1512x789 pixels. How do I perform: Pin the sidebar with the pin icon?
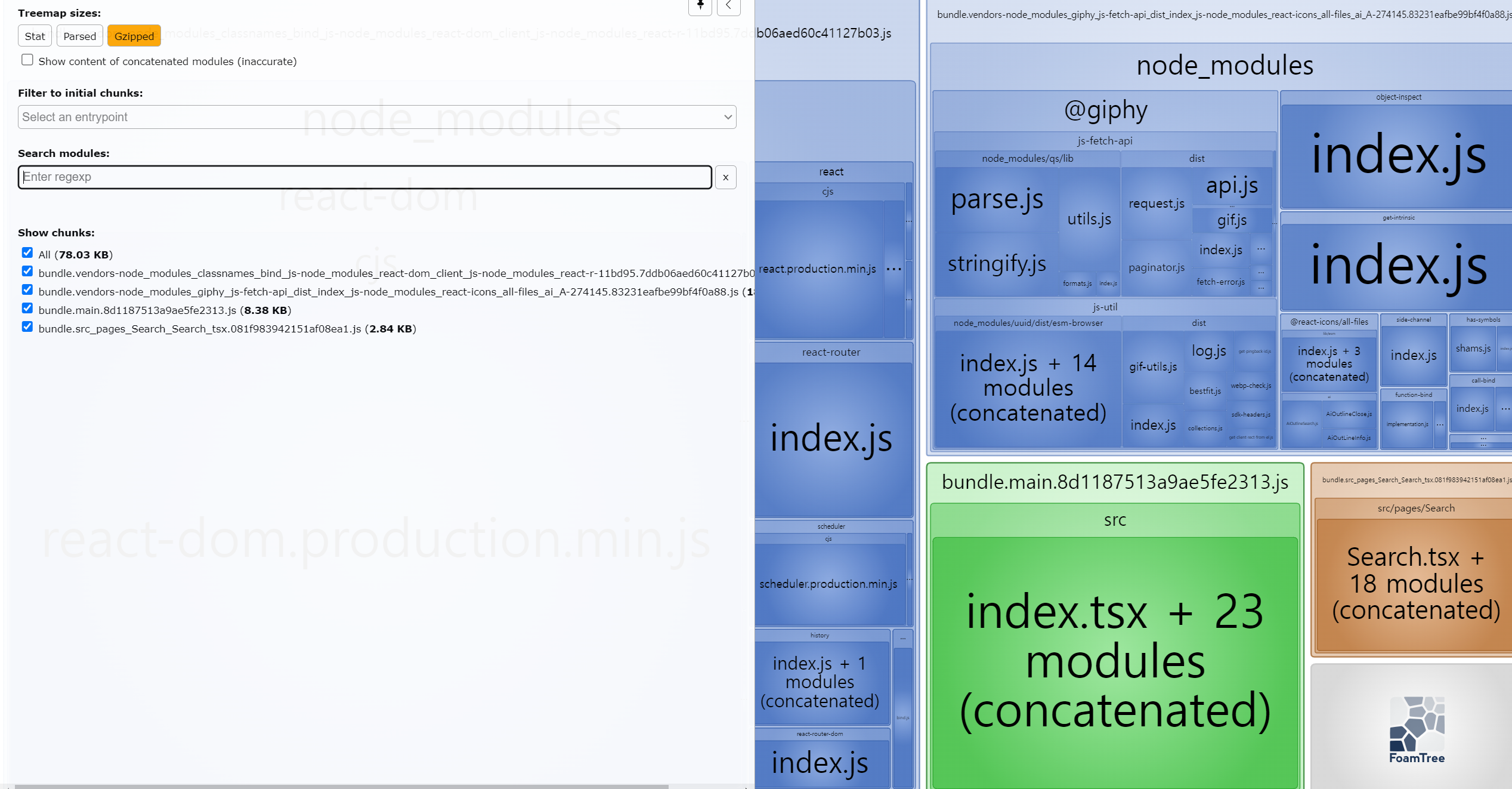pyautogui.click(x=700, y=6)
